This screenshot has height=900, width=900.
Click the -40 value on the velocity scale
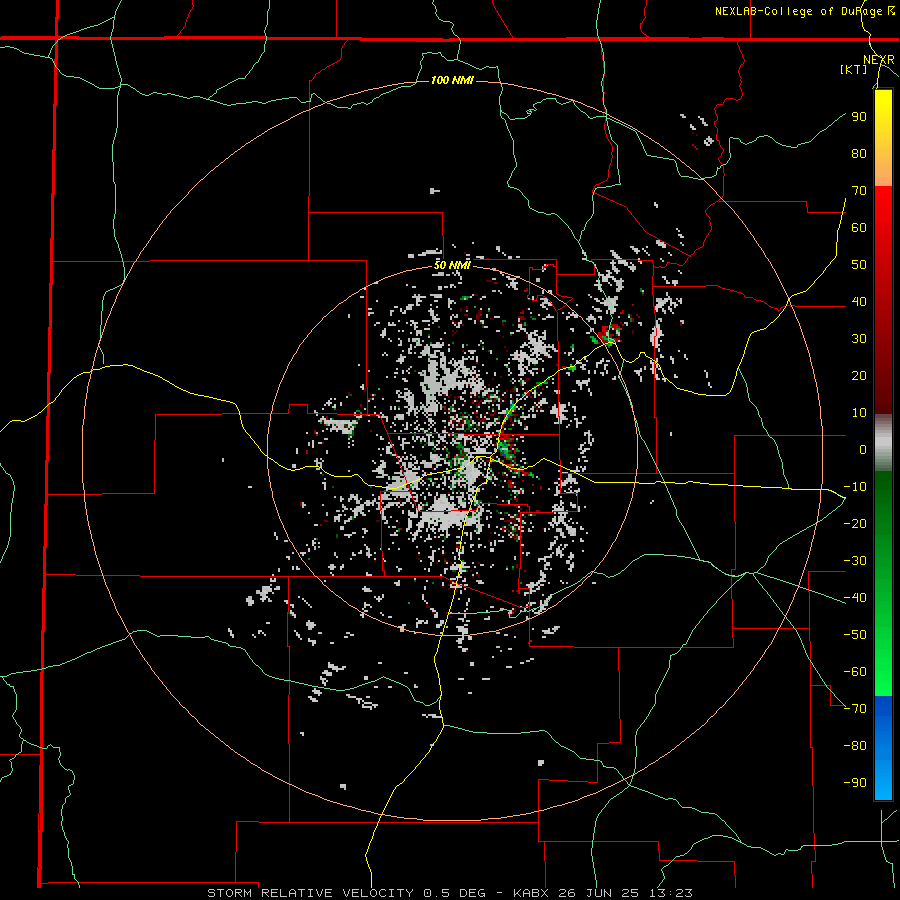(x=855, y=598)
